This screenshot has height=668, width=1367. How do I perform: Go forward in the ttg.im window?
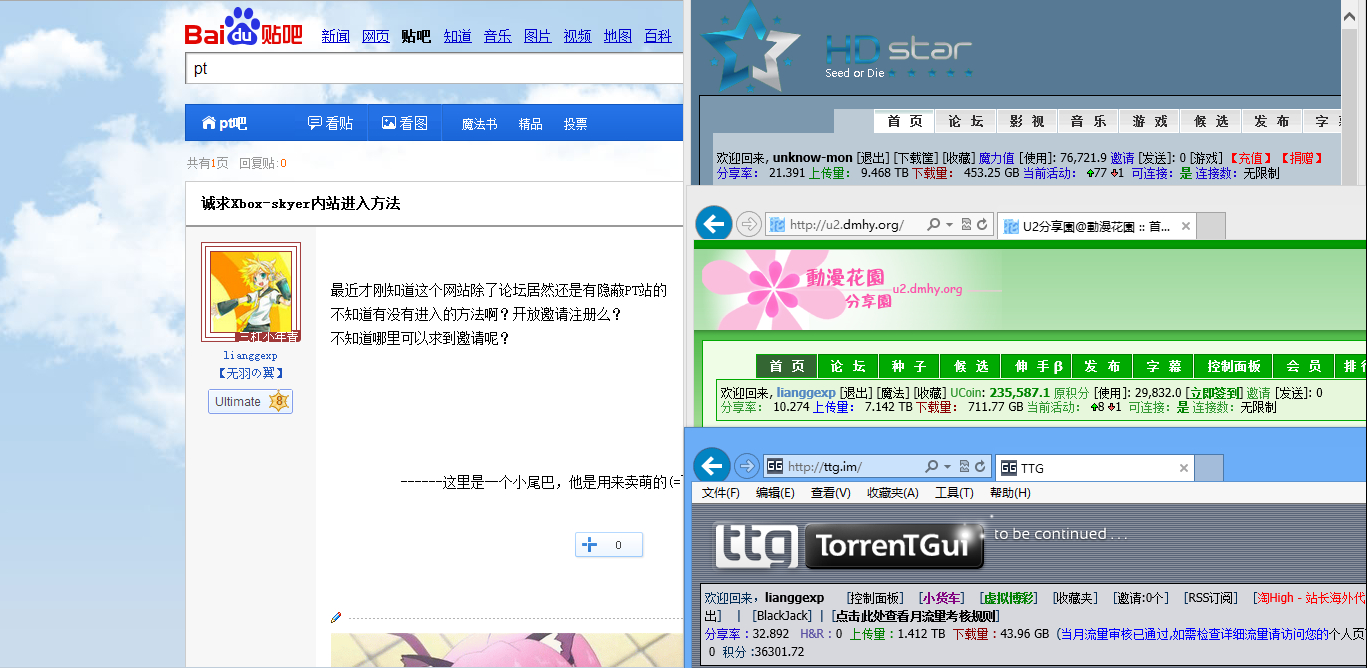pyautogui.click(x=746, y=466)
